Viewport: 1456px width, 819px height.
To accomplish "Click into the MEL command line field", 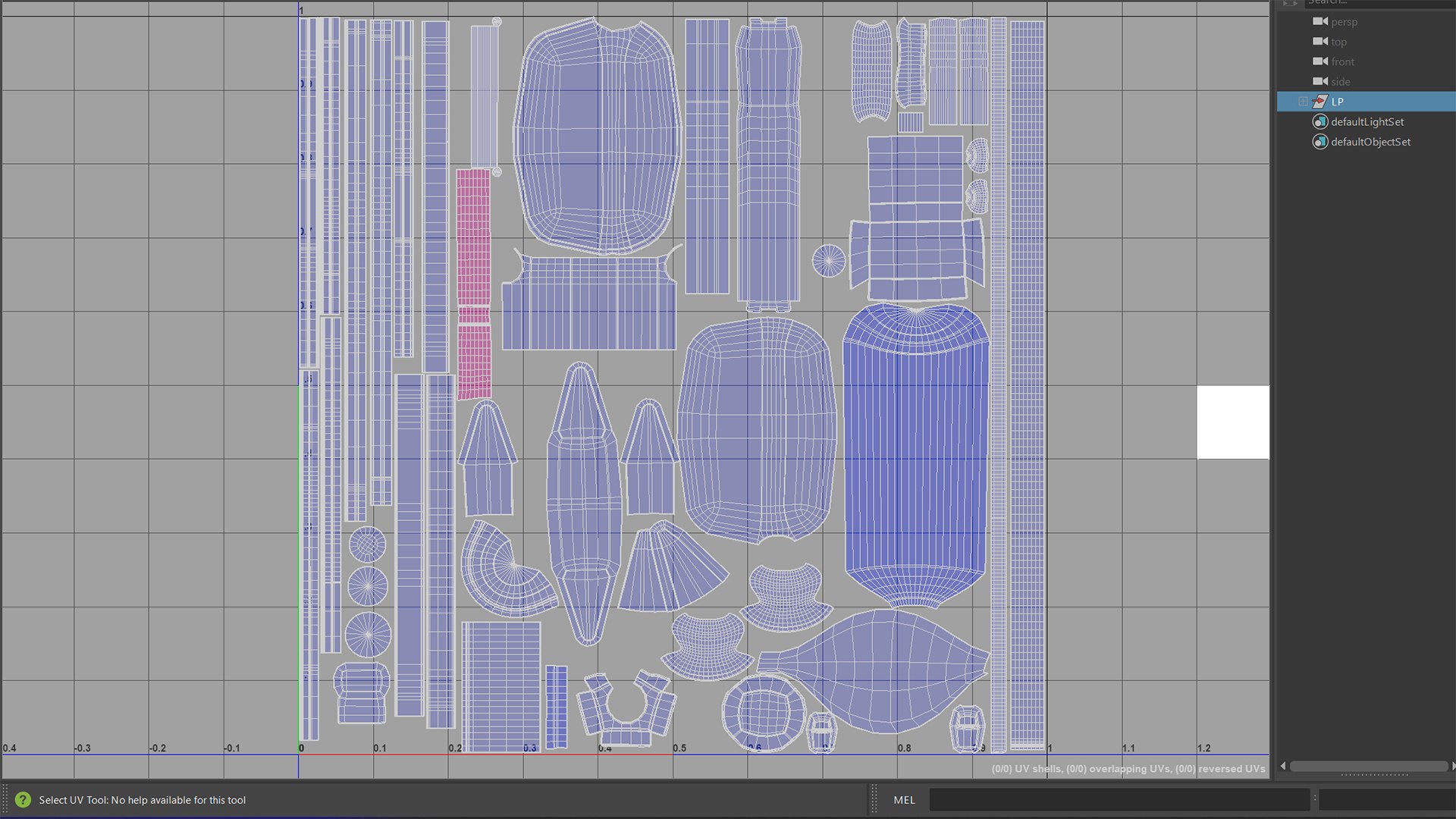I will click(1119, 799).
